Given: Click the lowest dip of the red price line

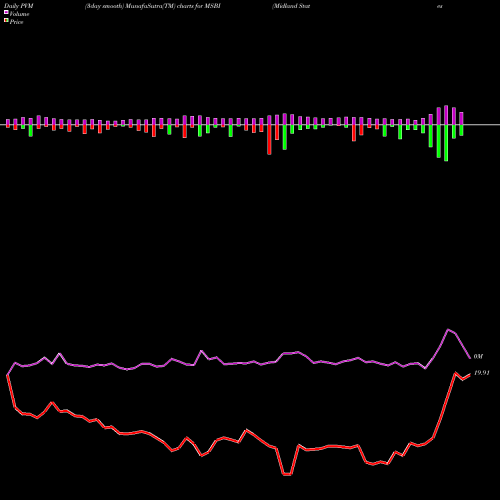Looking at the screenshot, I should click(x=287, y=474).
